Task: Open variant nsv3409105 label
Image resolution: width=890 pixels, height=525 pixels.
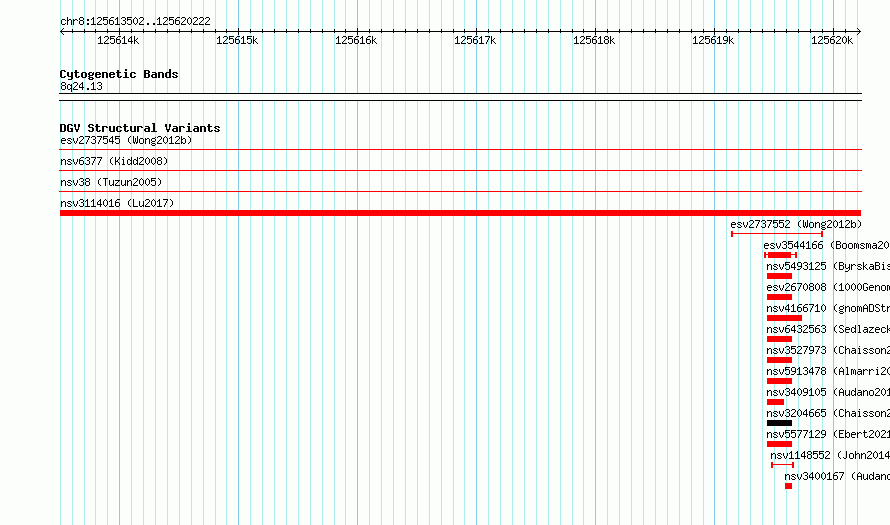Action: coord(828,392)
